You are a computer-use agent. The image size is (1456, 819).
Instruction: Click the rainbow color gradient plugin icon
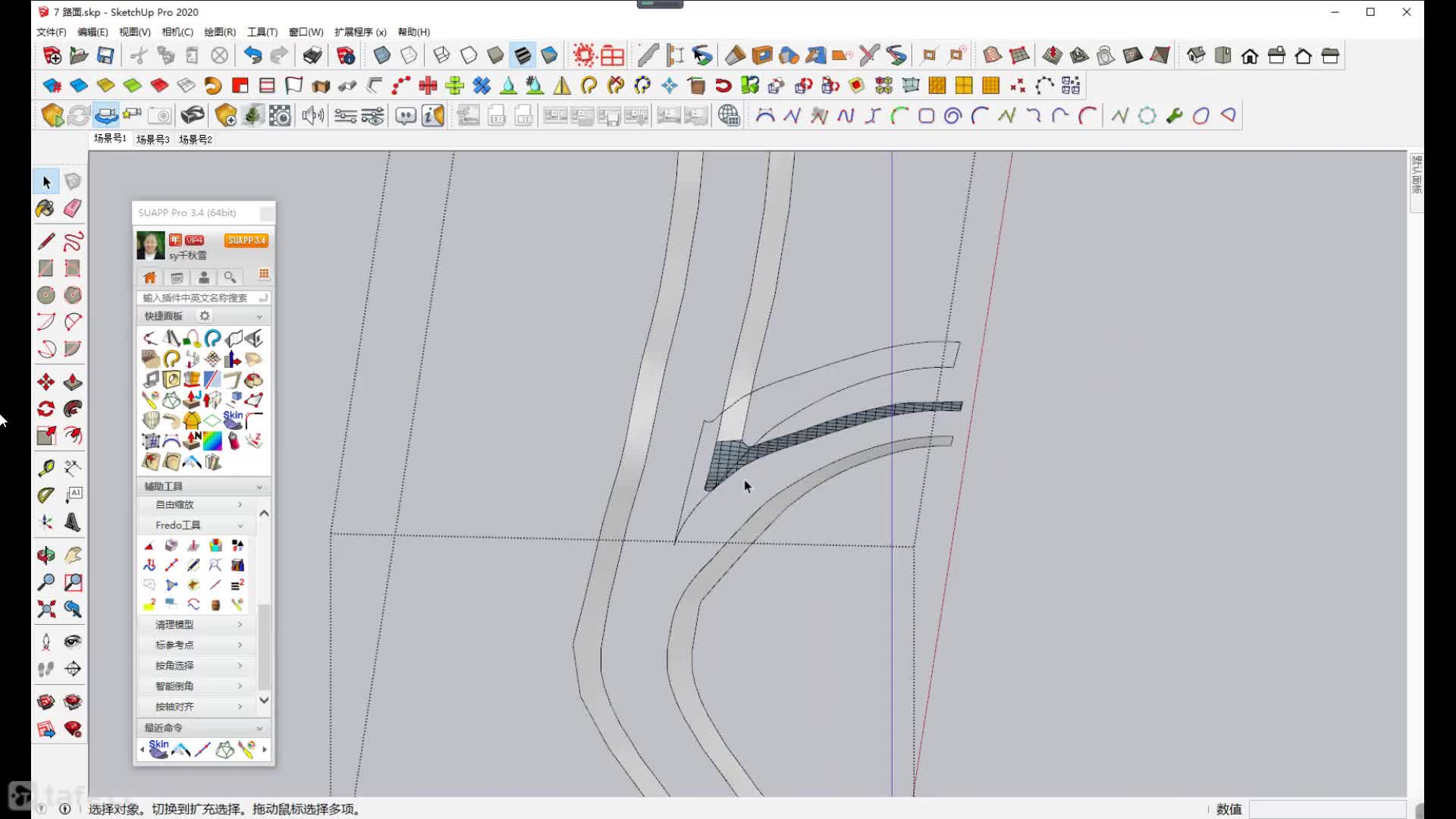point(212,441)
